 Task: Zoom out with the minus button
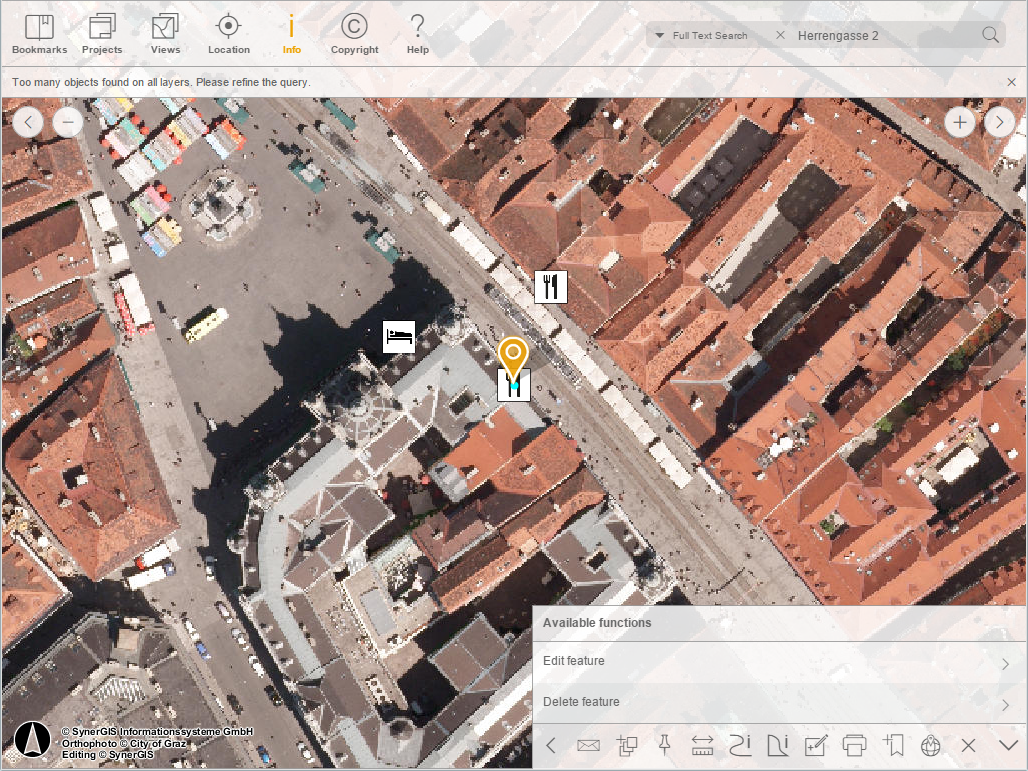coord(67,122)
